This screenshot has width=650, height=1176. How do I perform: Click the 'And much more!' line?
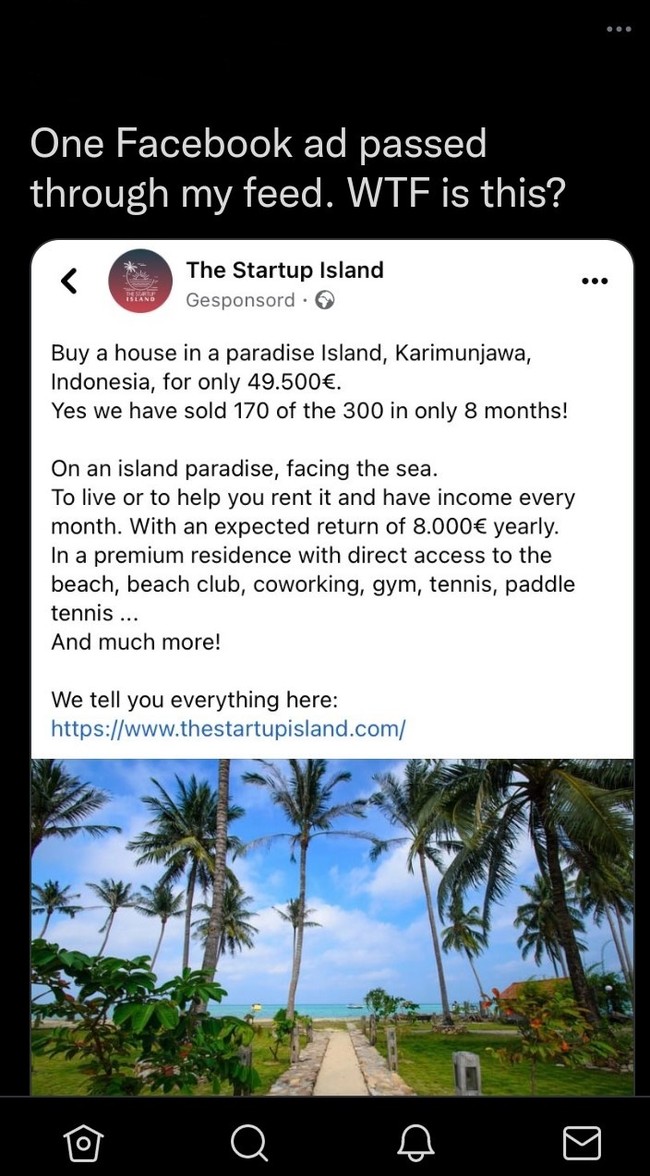(136, 642)
